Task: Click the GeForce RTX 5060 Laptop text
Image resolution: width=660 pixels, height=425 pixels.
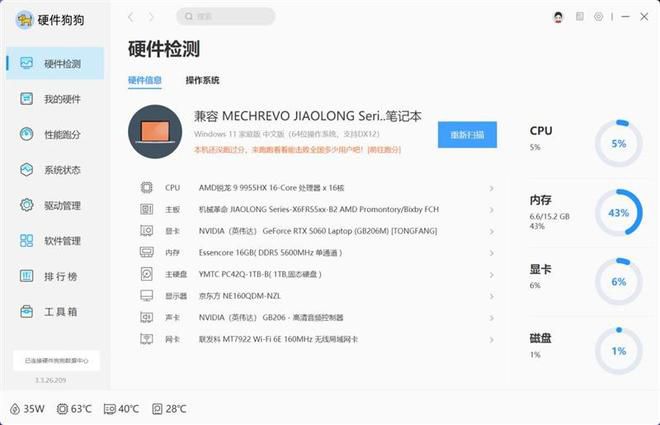Action: (x=318, y=231)
